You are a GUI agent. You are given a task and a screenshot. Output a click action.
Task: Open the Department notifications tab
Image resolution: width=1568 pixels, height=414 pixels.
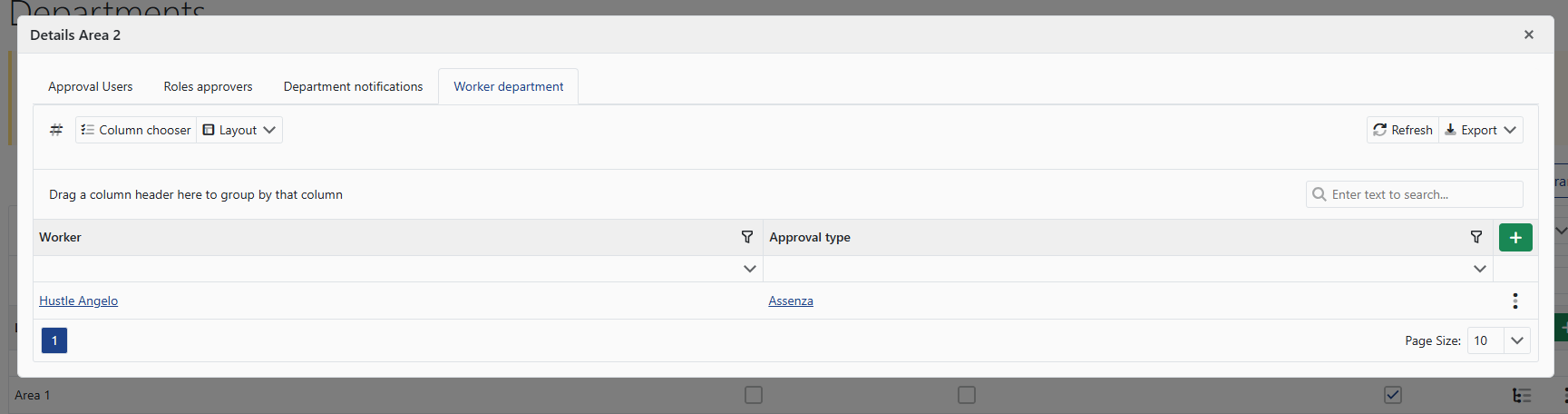tap(353, 86)
